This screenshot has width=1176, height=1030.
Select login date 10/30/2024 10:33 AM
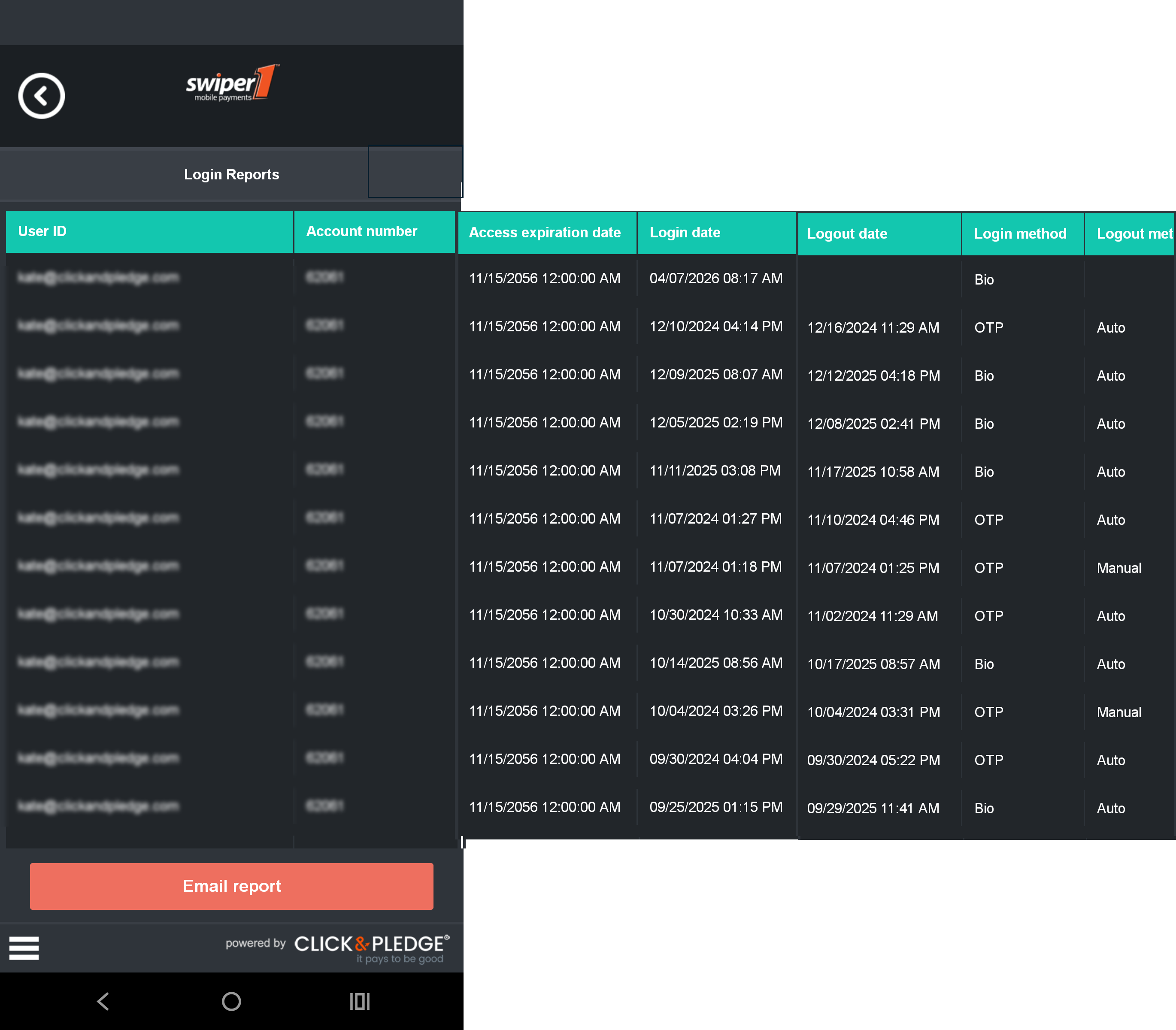coord(716,615)
